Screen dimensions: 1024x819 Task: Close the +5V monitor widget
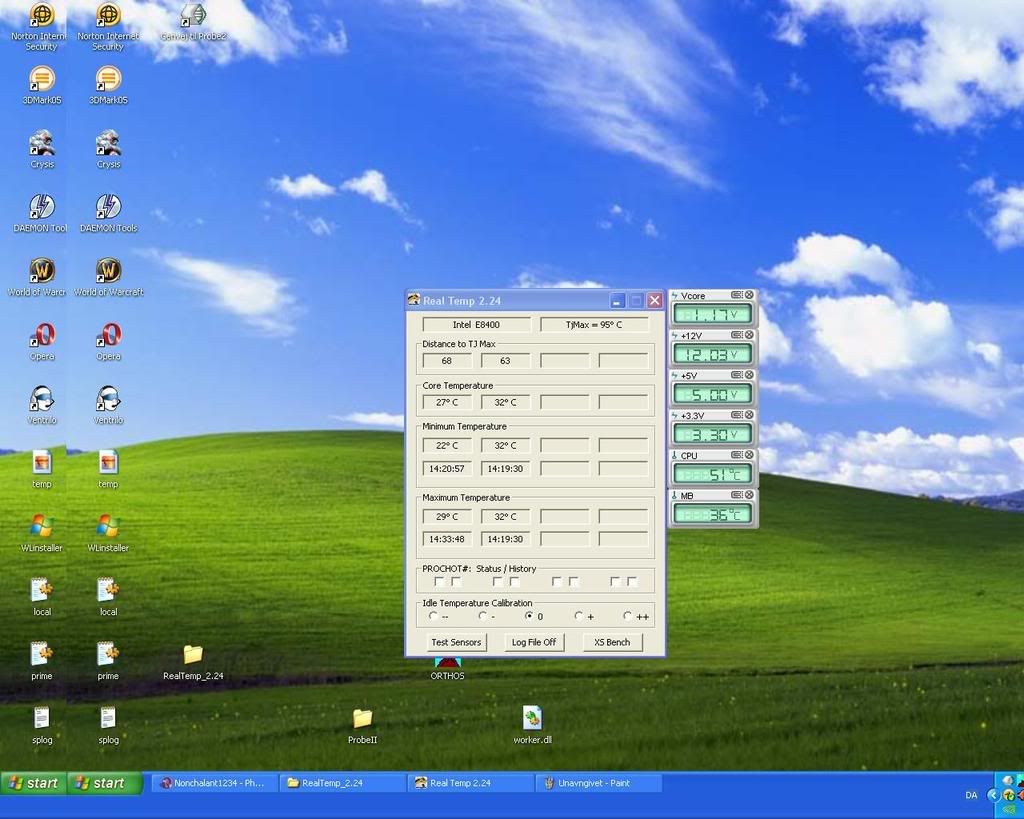(749, 375)
